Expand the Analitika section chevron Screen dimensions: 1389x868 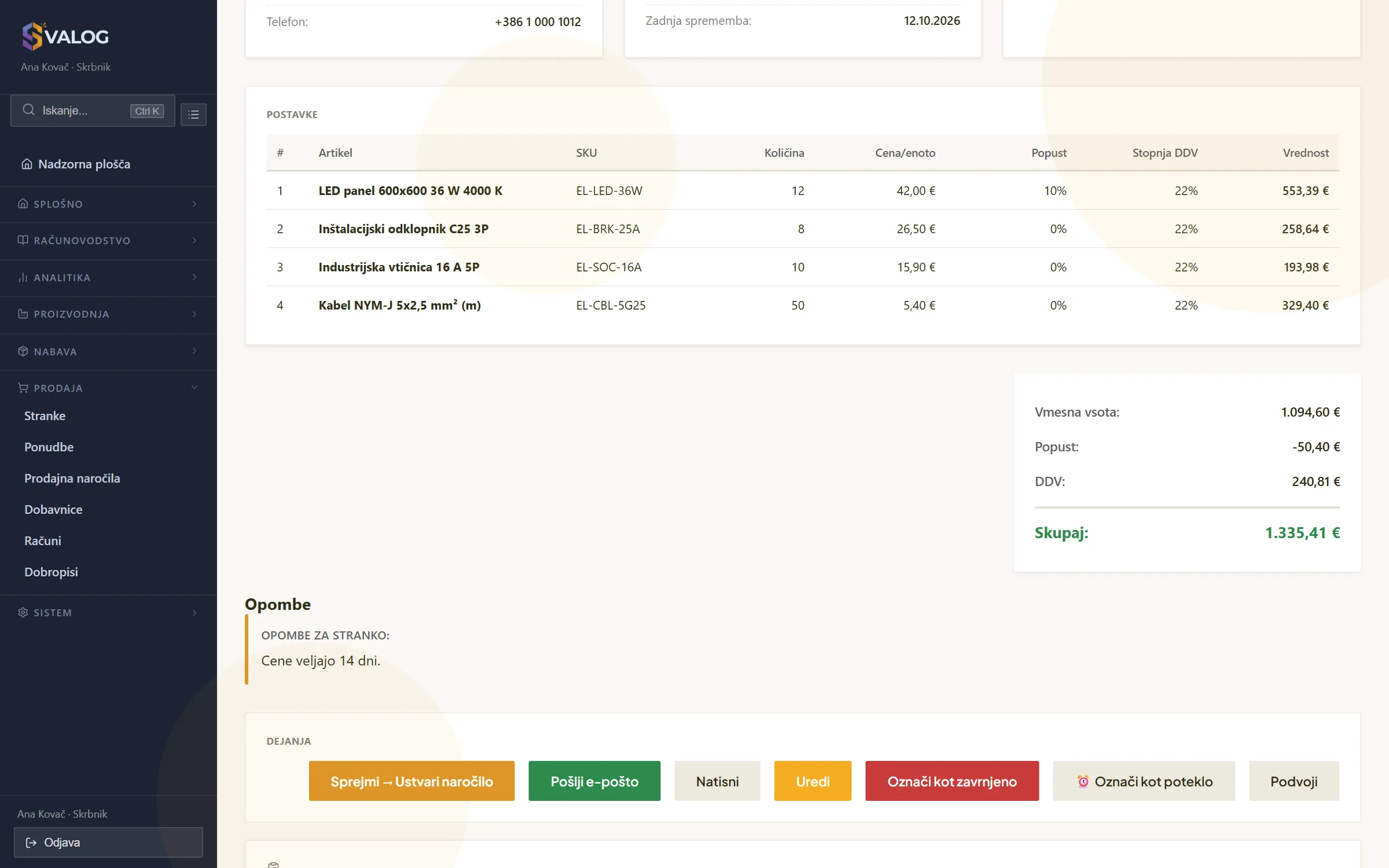coord(194,277)
